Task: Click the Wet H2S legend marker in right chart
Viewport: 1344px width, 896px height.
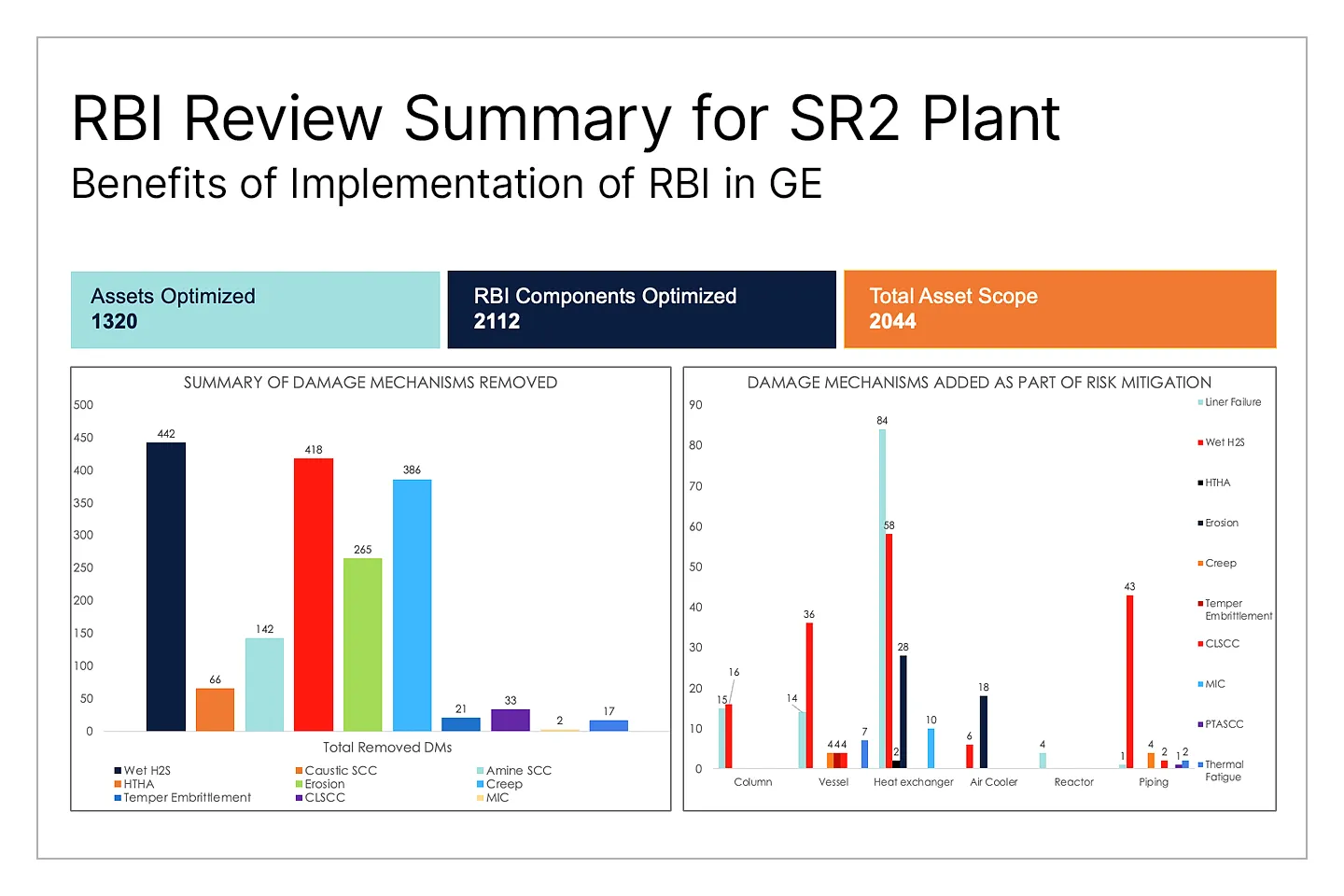Action: (1201, 441)
